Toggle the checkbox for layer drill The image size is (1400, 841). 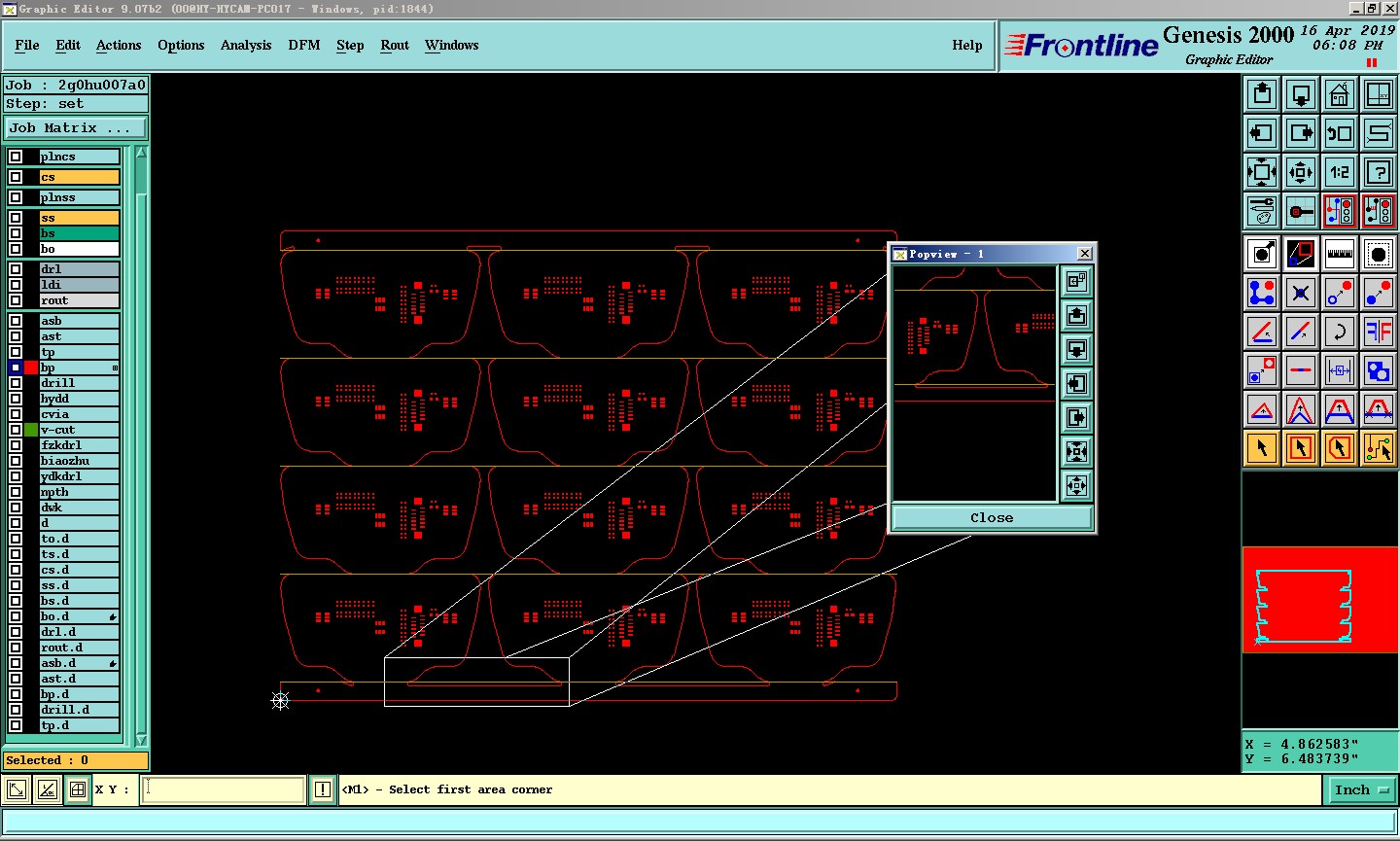pyautogui.click(x=16, y=383)
